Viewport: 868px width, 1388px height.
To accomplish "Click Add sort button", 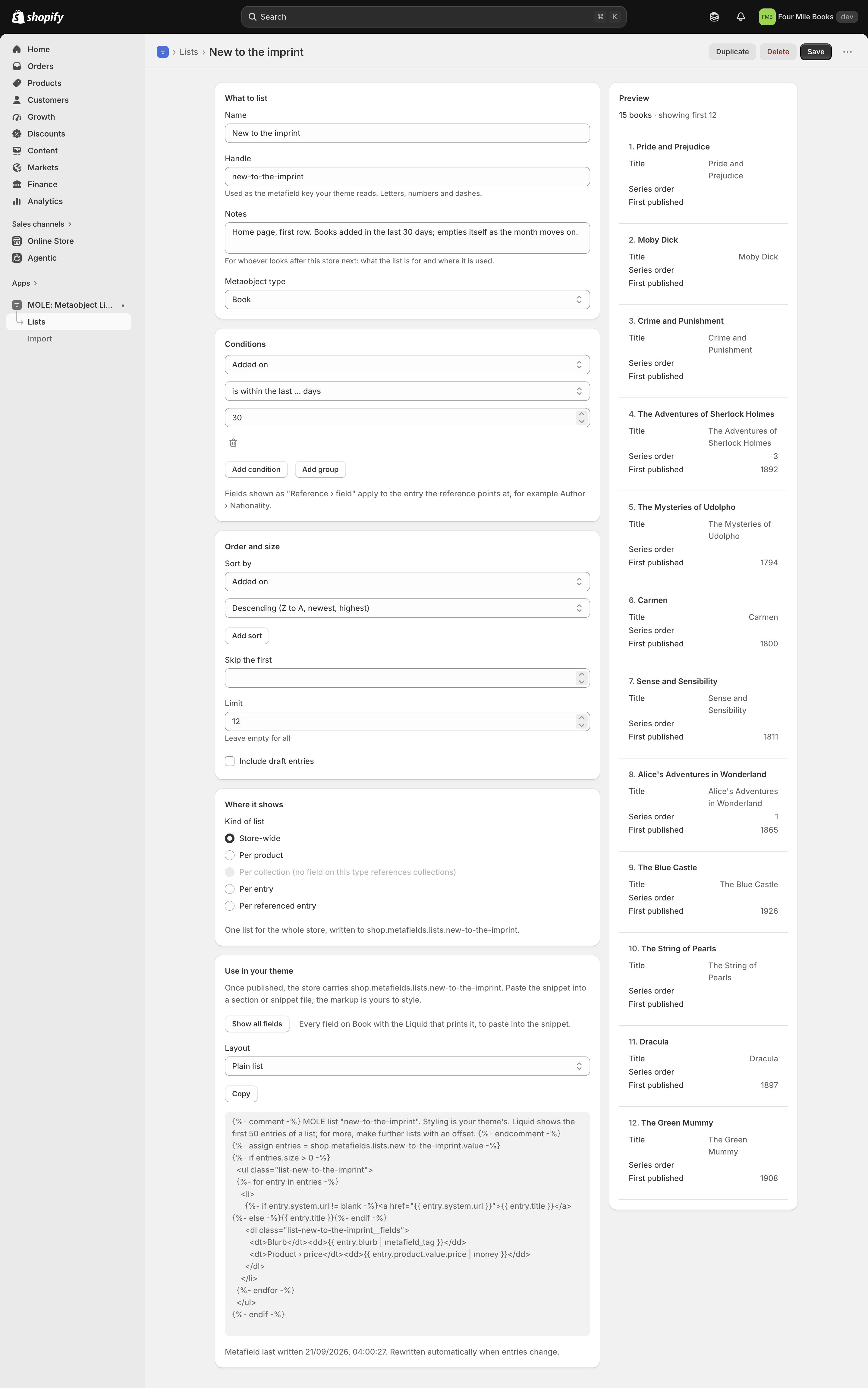I will click(247, 636).
